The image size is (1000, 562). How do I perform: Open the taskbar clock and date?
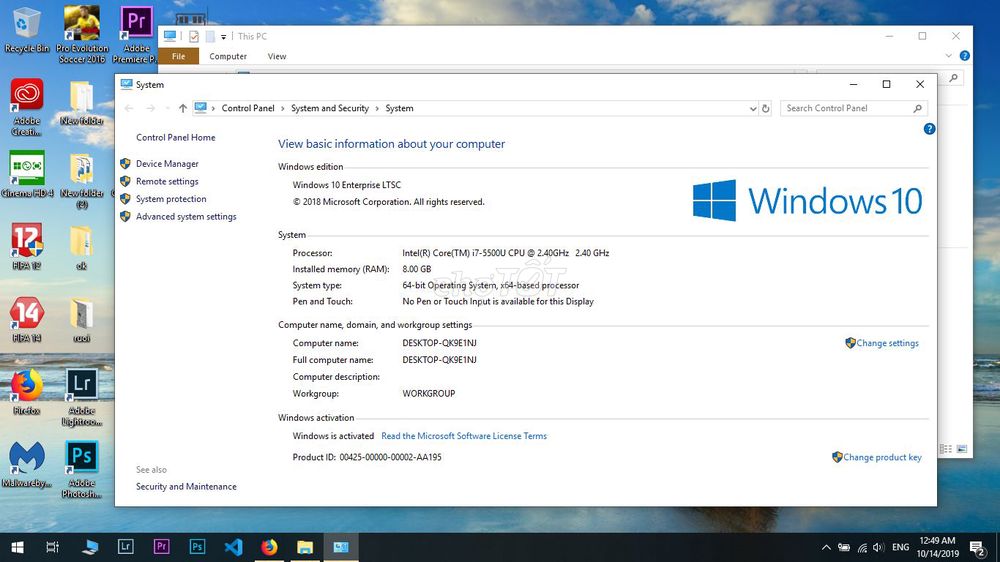point(938,547)
